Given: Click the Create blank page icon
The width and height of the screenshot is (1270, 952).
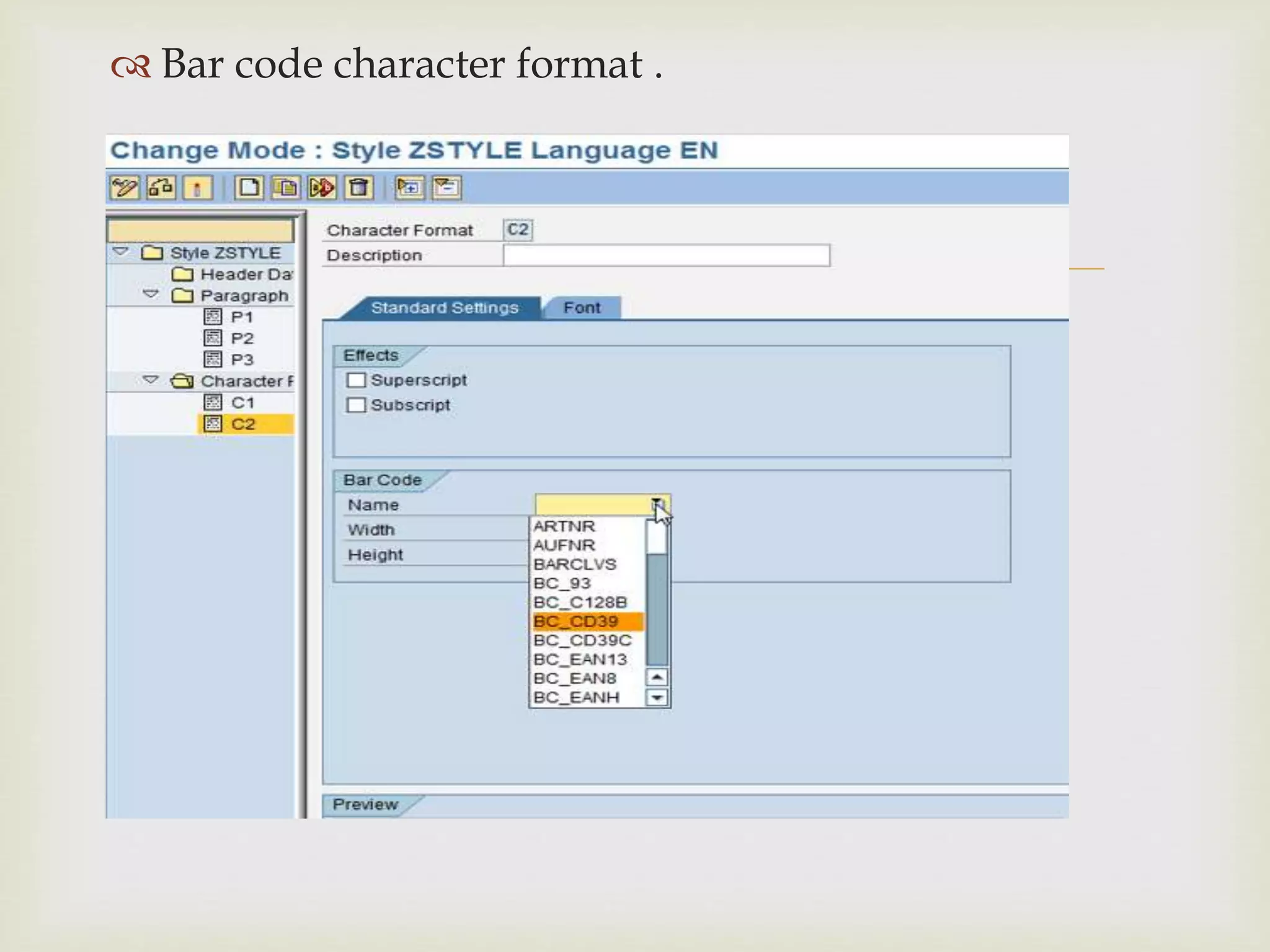Looking at the screenshot, I should [249, 187].
